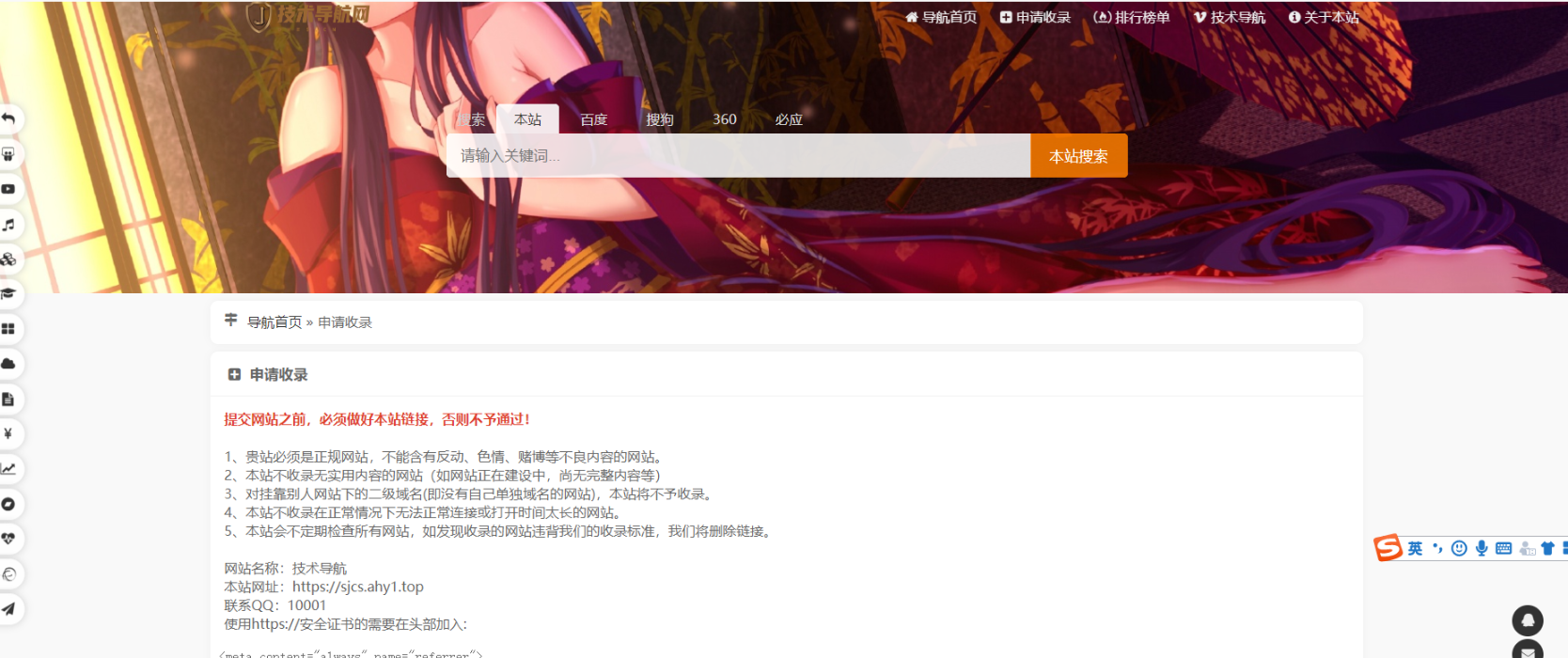Image resolution: width=1568 pixels, height=658 pixels.
Task: Click the 申请收录 breadcrumb text
Action: click(345, 322)
